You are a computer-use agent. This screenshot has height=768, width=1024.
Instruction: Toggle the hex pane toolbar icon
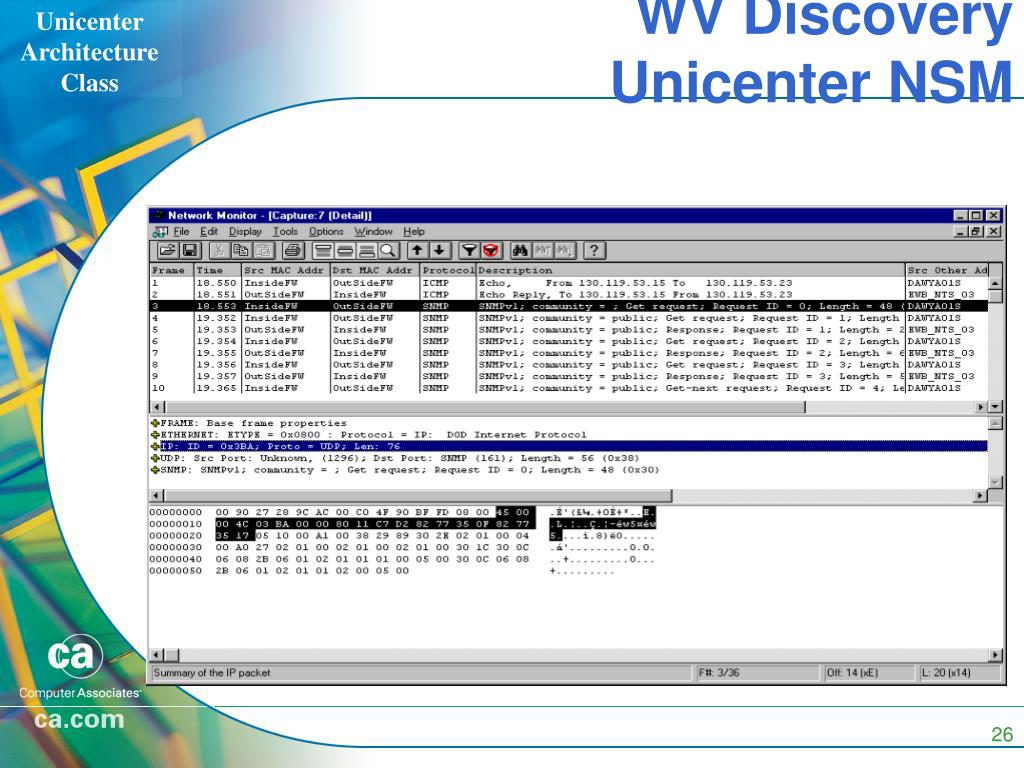click(367, 251)
